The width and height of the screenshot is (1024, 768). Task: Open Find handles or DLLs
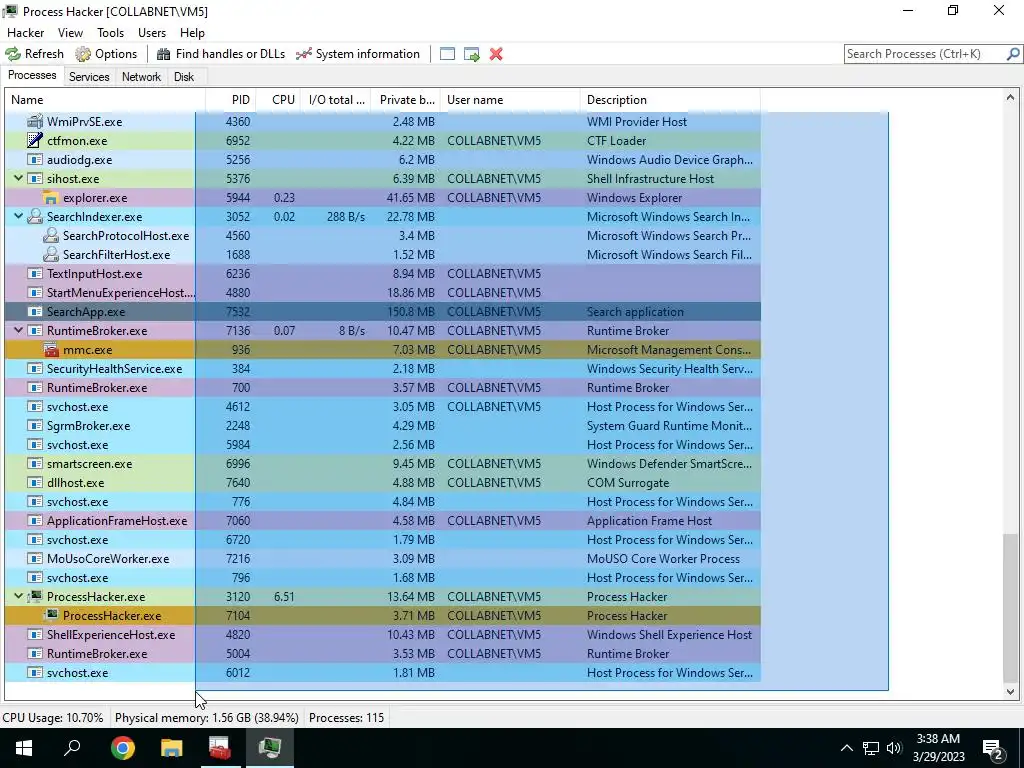[x=221, y=54]
